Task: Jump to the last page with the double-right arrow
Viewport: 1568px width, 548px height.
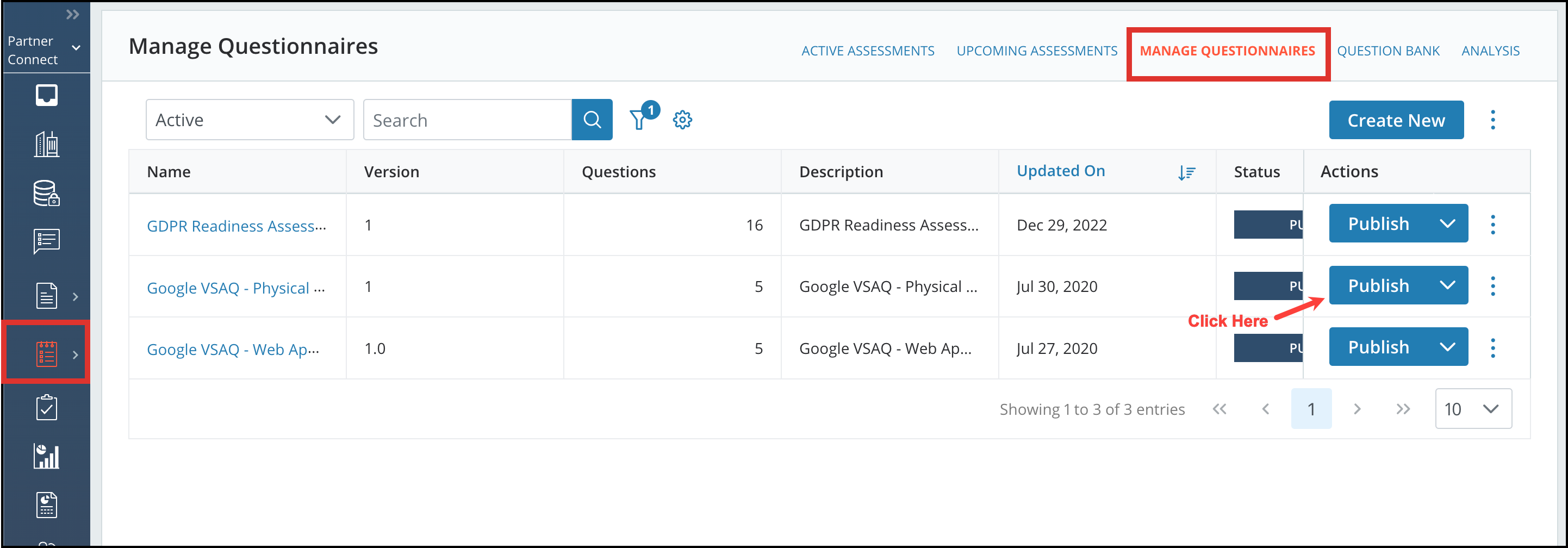Action: pos(1403,409)
